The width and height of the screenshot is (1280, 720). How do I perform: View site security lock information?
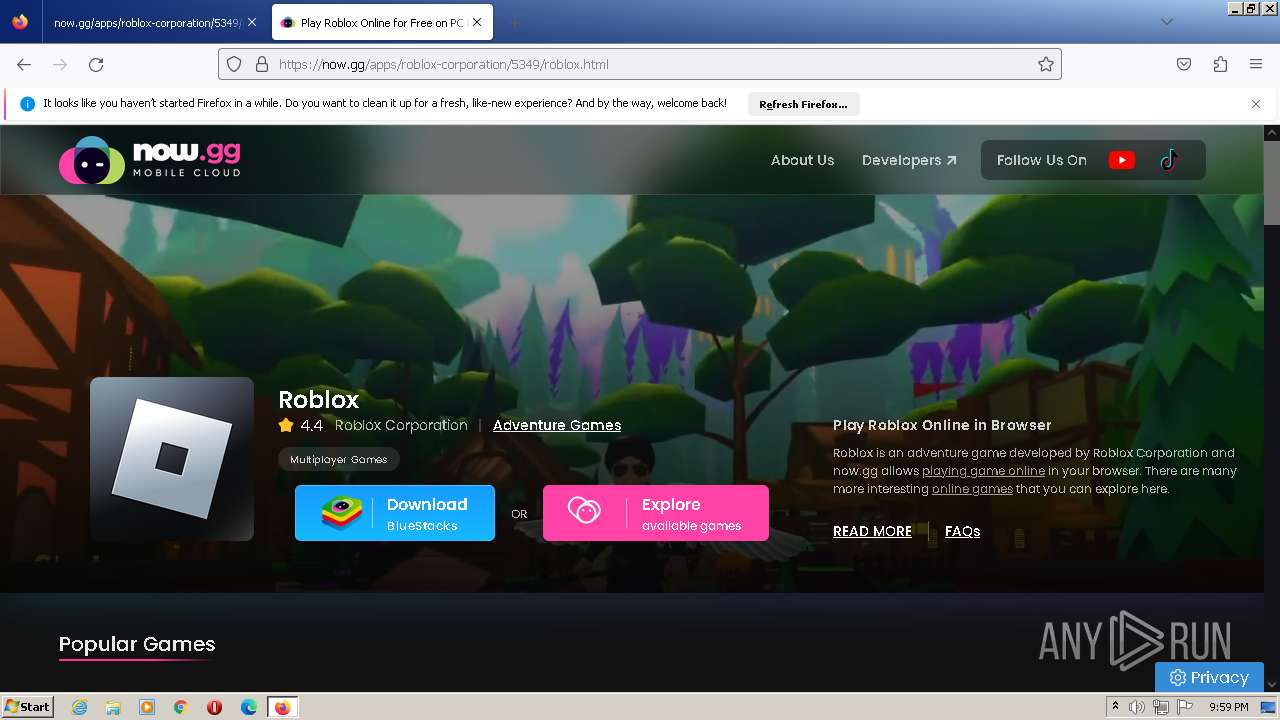[262, 64]
